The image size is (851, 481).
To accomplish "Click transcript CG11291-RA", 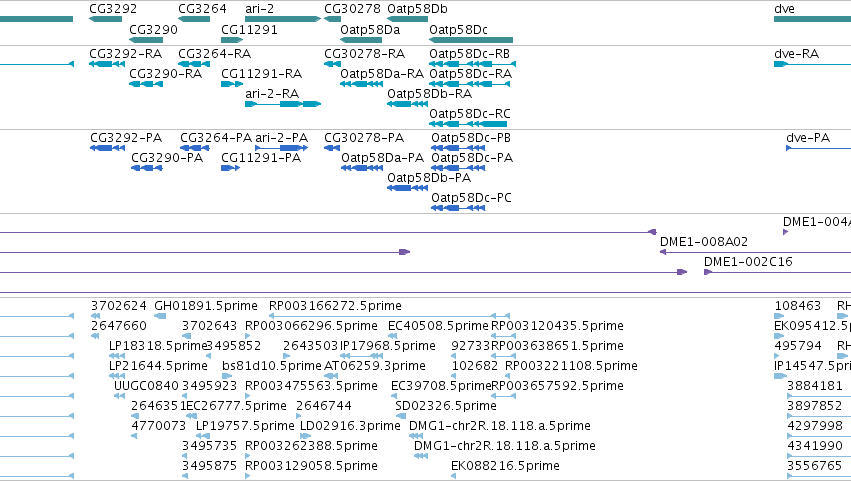I will point(232,84).
